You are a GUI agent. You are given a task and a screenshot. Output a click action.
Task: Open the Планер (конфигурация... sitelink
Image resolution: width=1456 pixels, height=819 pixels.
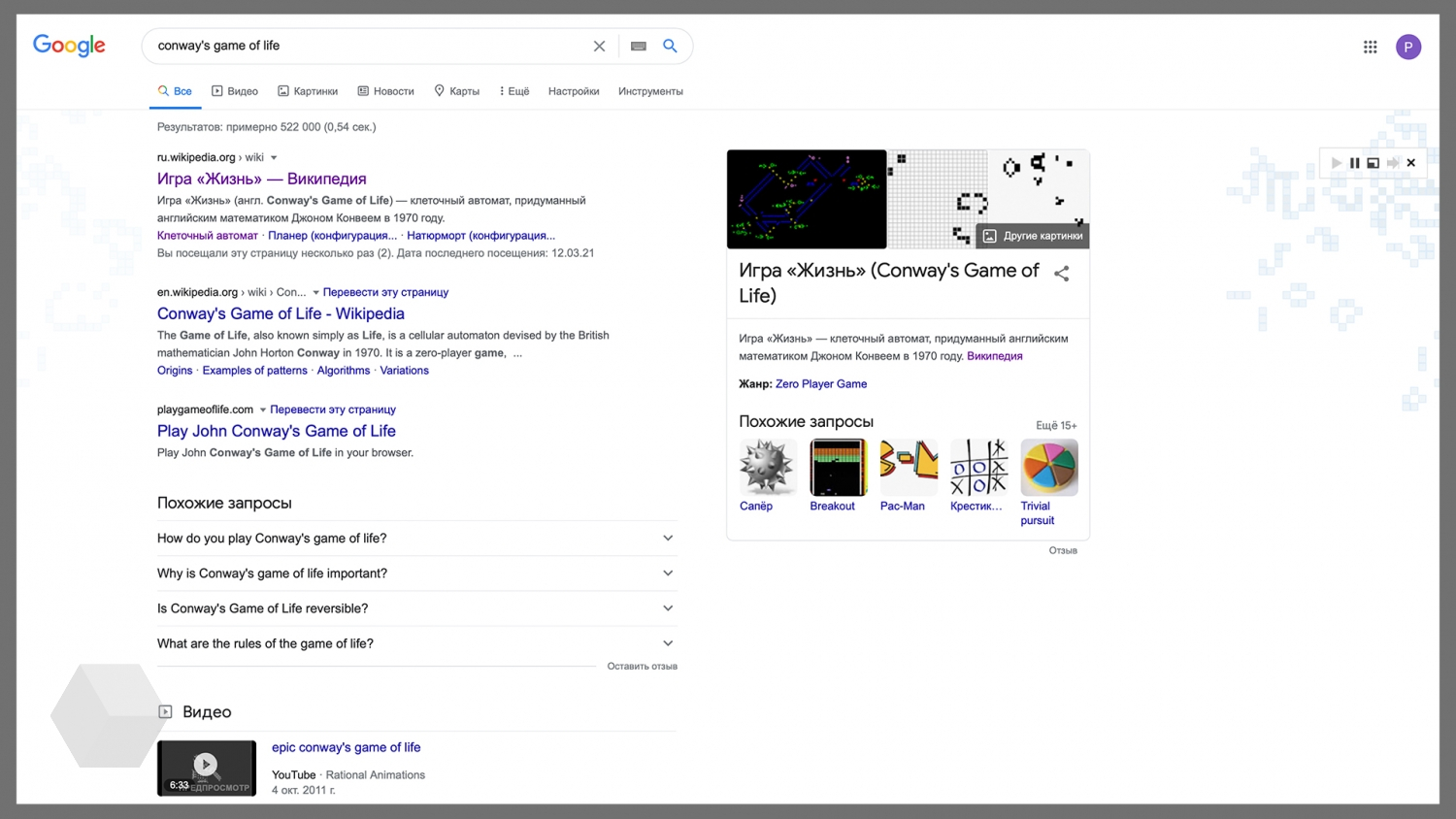point(332,236)
